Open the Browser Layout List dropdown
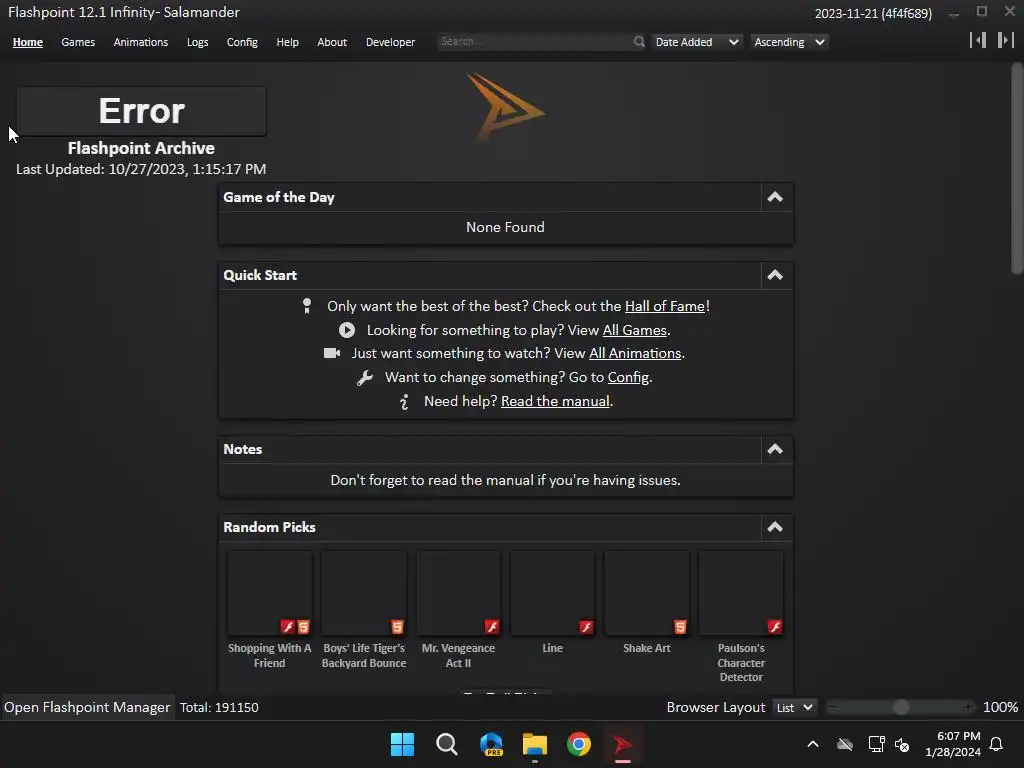The height and width of the screenshot is (768, 1024). point(794,707)
